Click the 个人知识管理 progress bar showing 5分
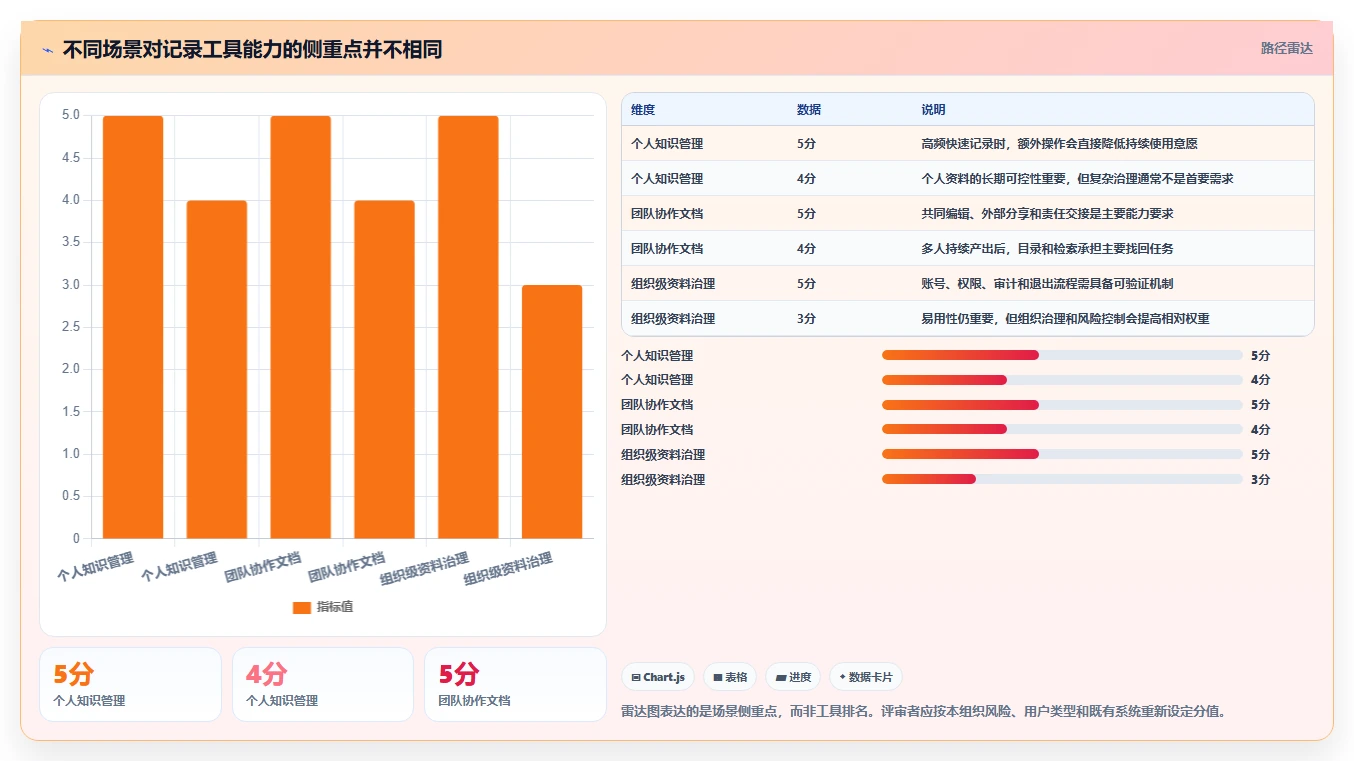 click(x=1062, y=355)
